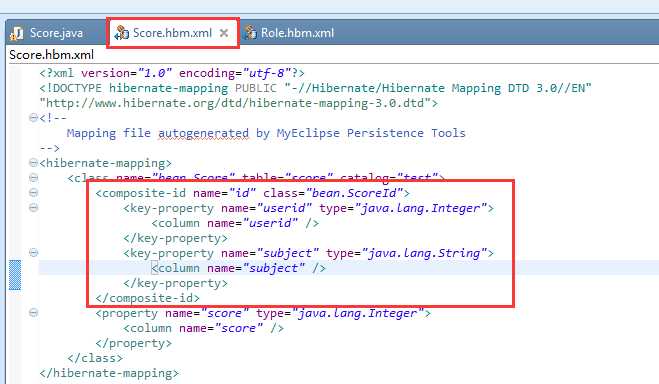This screenshot has width=659, height=384.
Task: Collapse the subject key-property element
Action: pyautogui.click(x=34, y=252)
